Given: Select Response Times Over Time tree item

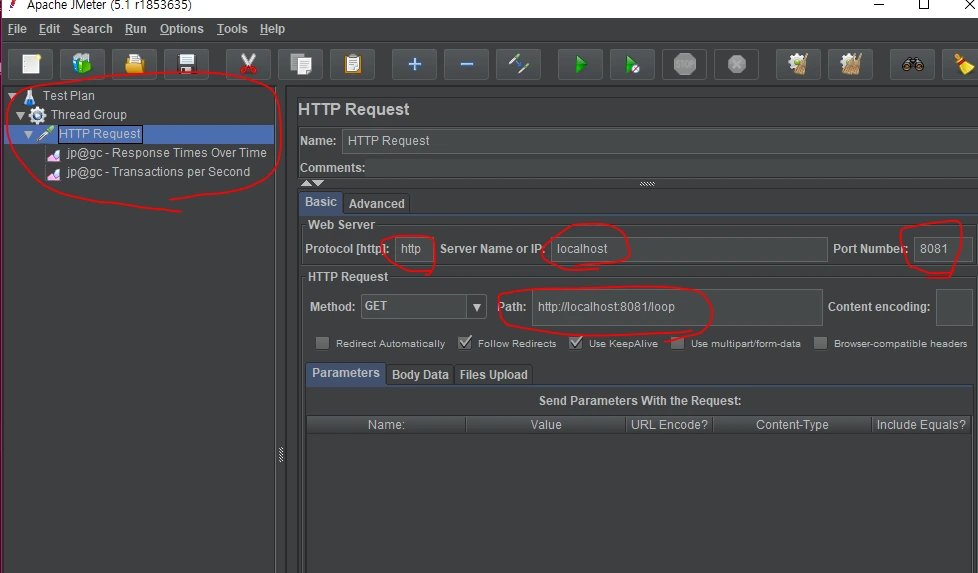Looking at the screenshot, I should click(167, 153).
